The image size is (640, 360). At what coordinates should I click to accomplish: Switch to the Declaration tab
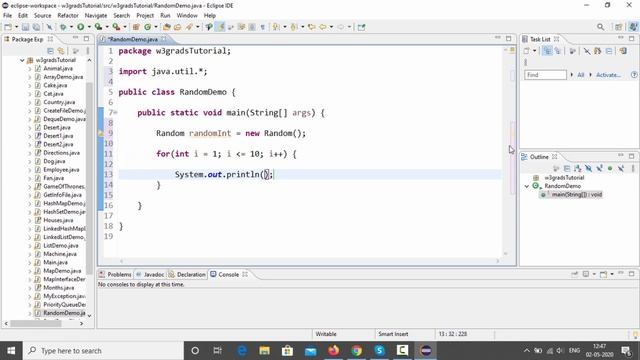coord(187,274)
